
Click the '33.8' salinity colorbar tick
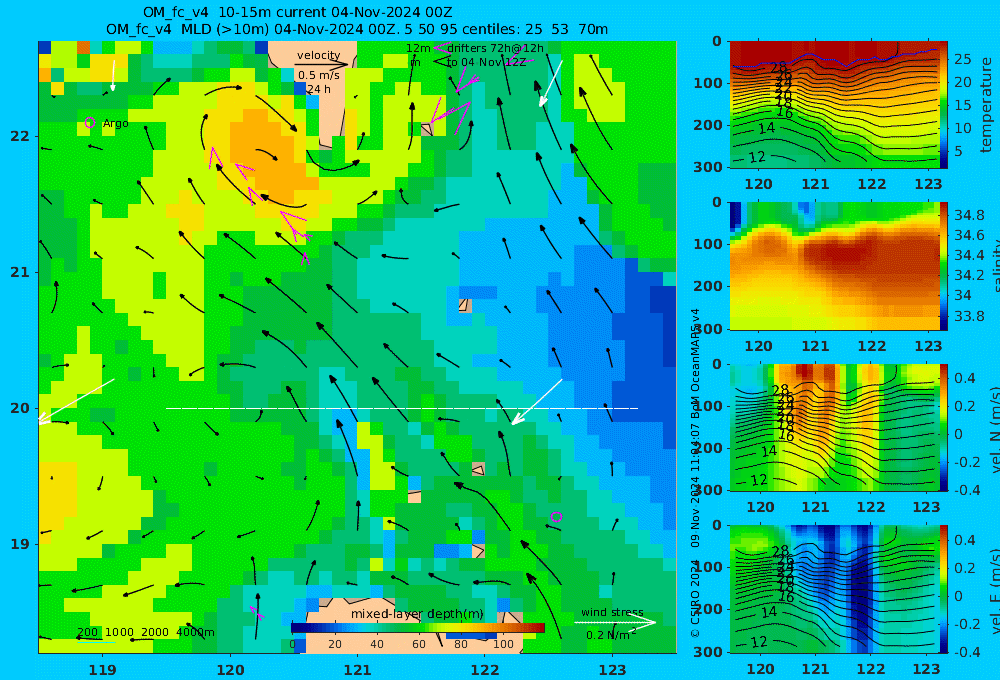pos(968,316)
